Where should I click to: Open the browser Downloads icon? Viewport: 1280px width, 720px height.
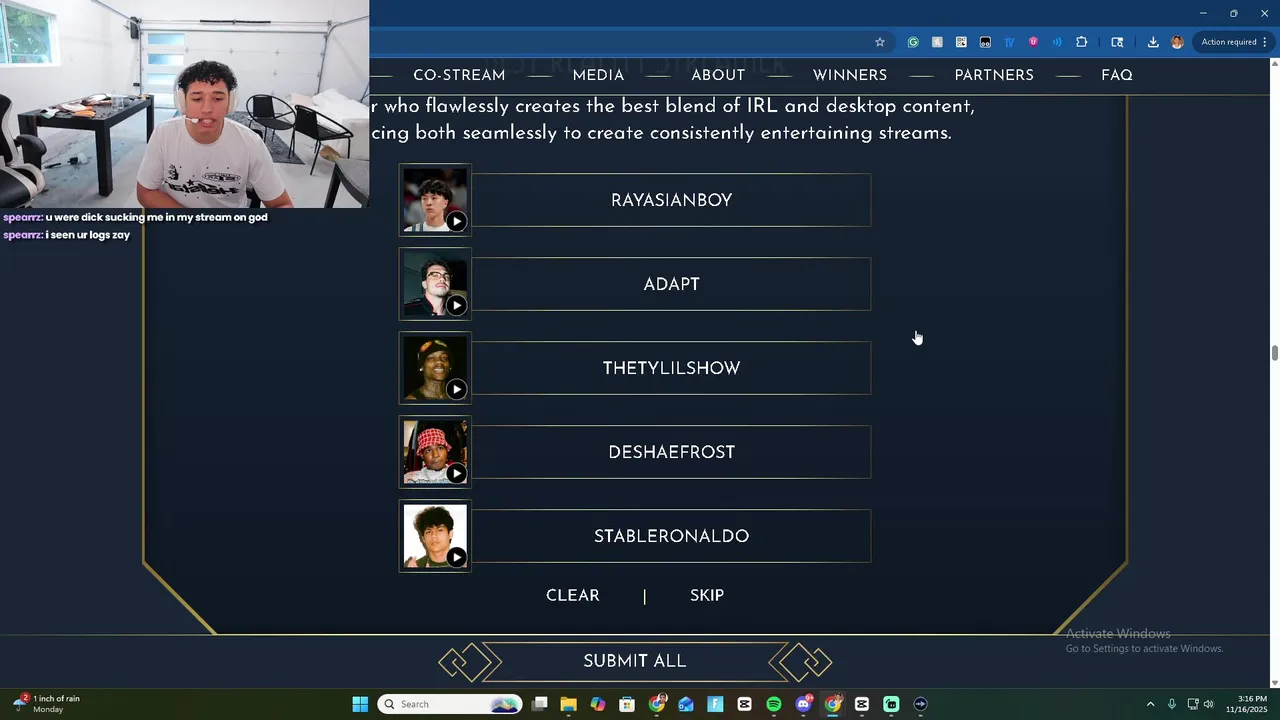[1153, 42]
